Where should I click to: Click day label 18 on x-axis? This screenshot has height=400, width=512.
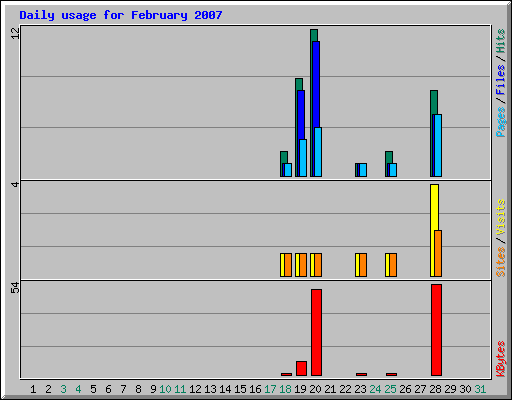coord(285,389)
